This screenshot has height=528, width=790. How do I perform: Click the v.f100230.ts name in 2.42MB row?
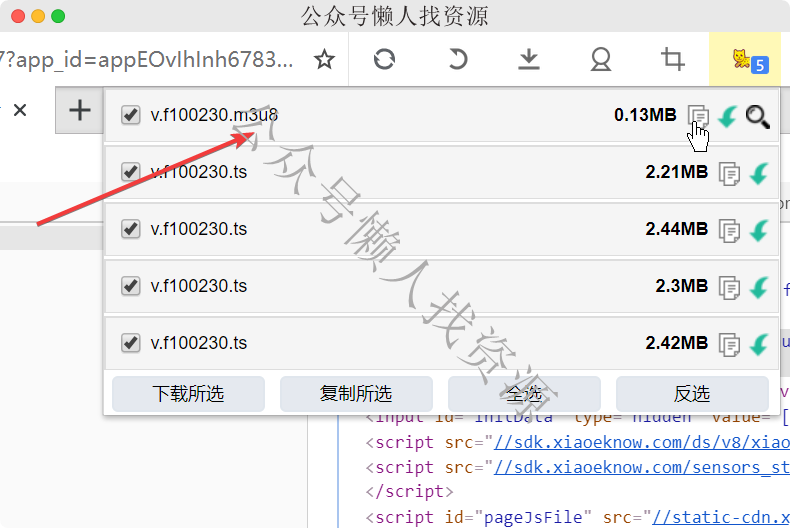pyautogui.click(x=199, y=343)
